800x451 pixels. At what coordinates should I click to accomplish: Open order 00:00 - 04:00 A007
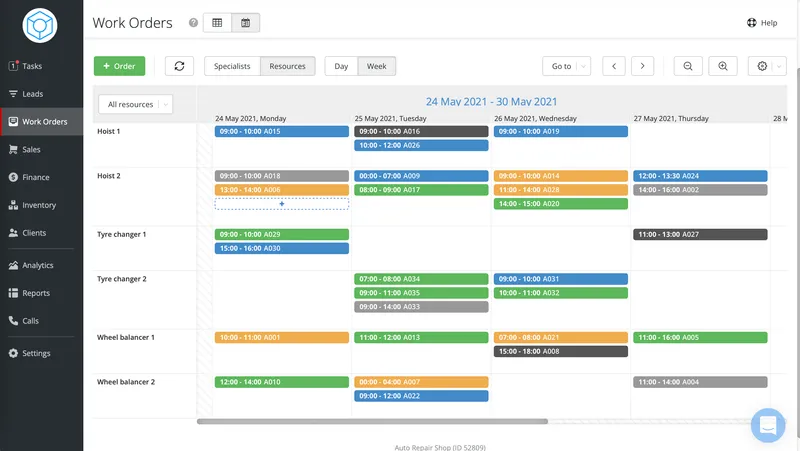pos(421,382)
